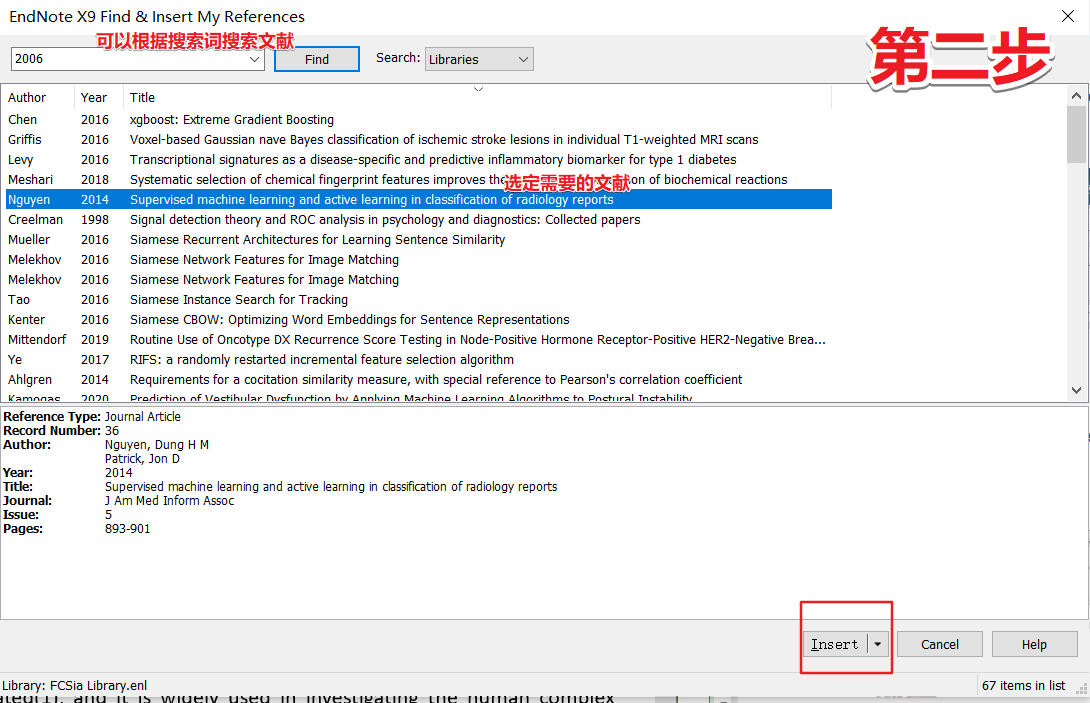Click the Help button
The width and height of the screenshot is (1090, 703).
[x=1034, y=645]
